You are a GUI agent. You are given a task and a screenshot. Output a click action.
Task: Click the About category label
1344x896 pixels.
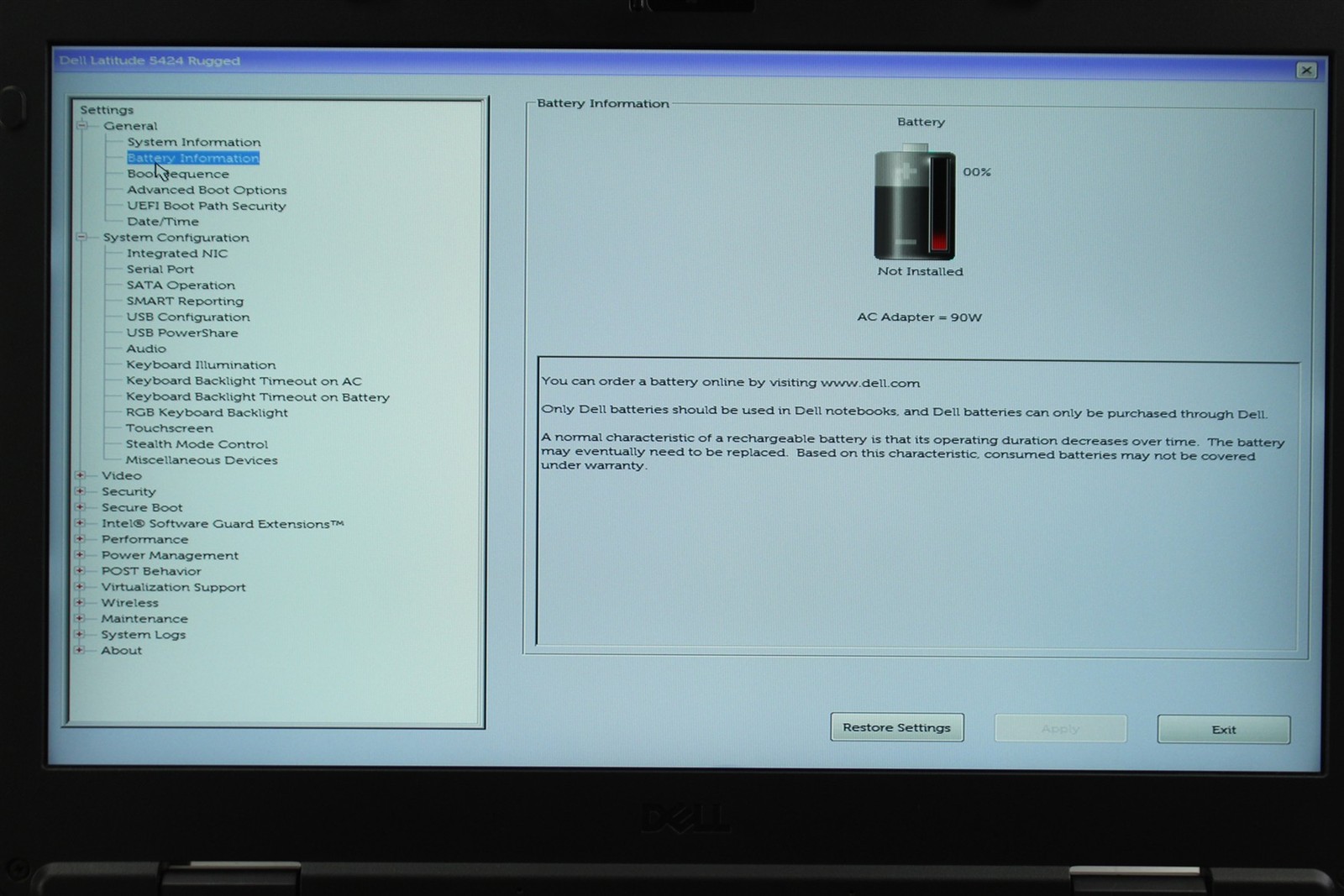[x=121, y=651]
